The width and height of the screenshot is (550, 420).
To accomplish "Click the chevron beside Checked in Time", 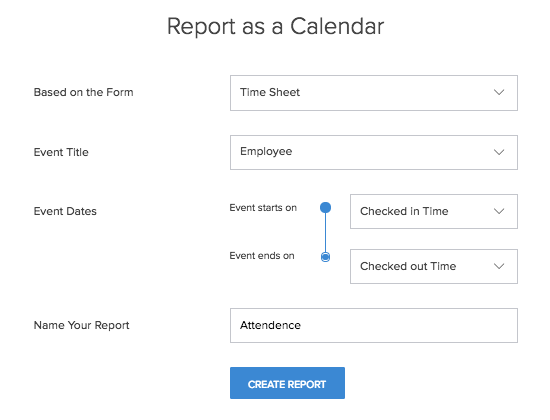I will click(x=499, y=211).
